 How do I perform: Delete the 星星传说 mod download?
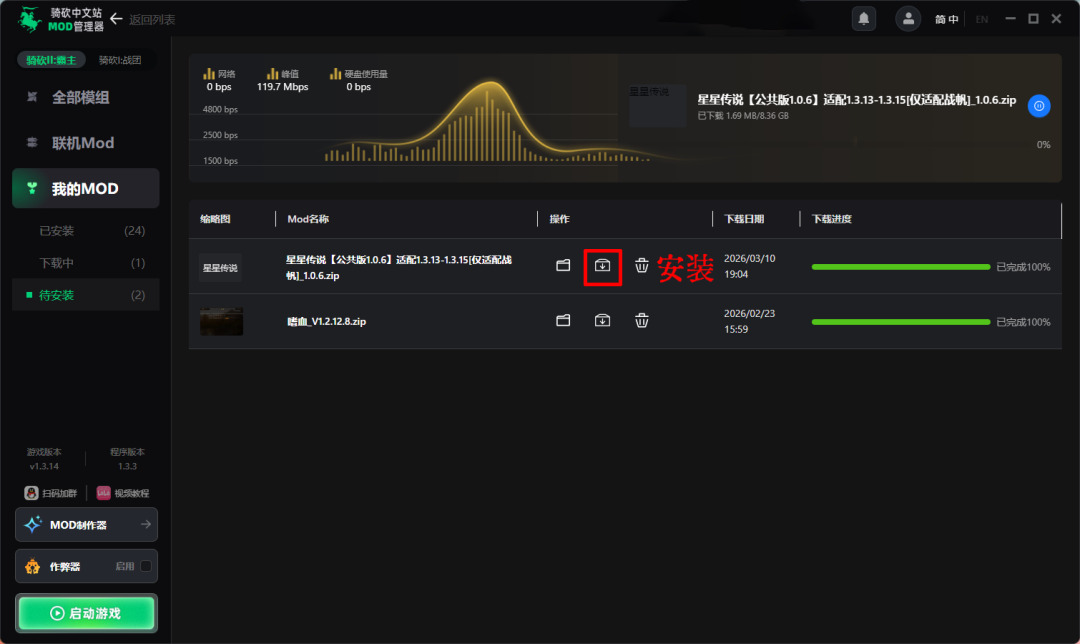642,266
